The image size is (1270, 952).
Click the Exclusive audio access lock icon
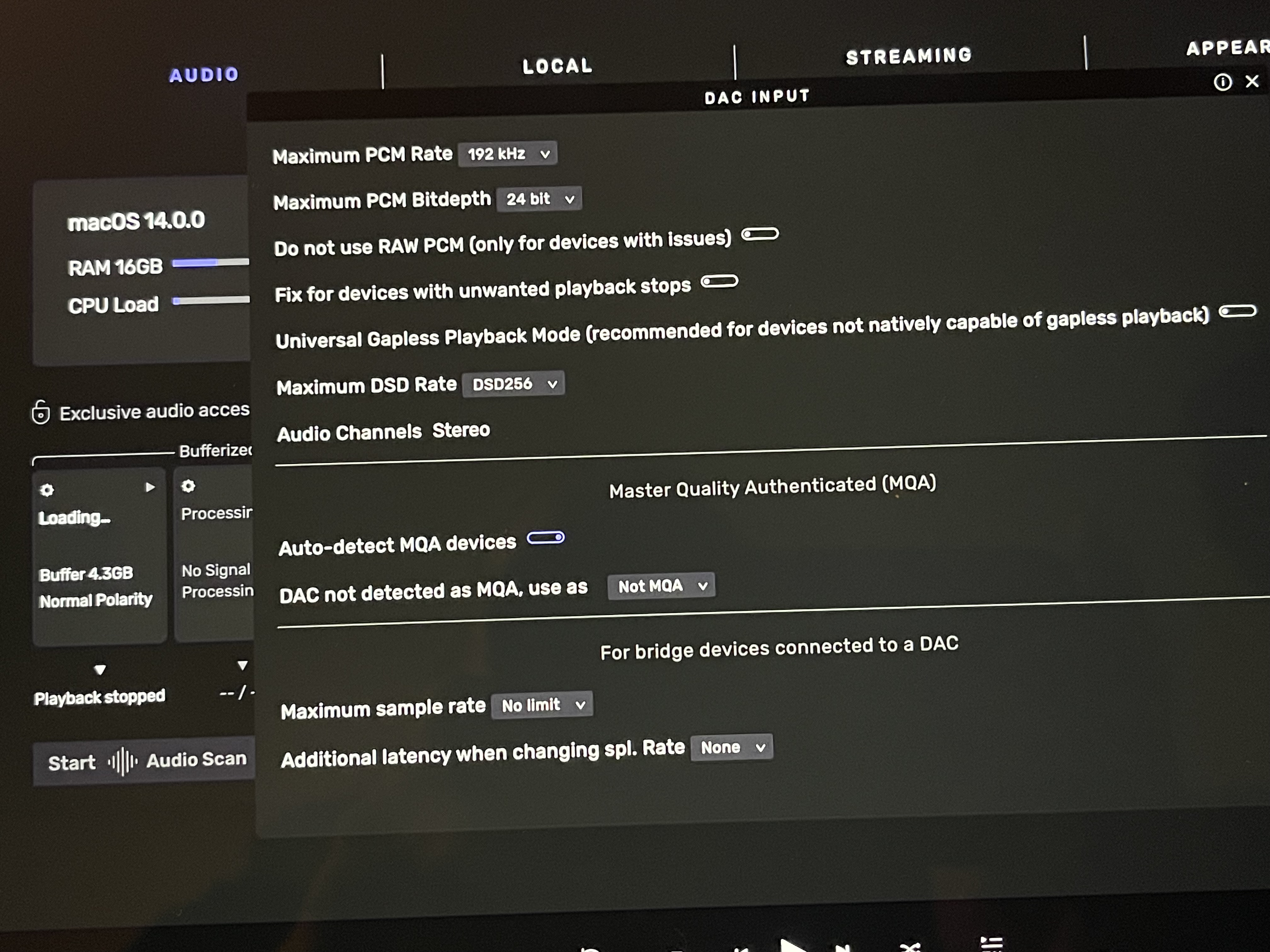(x=41, y=412)
